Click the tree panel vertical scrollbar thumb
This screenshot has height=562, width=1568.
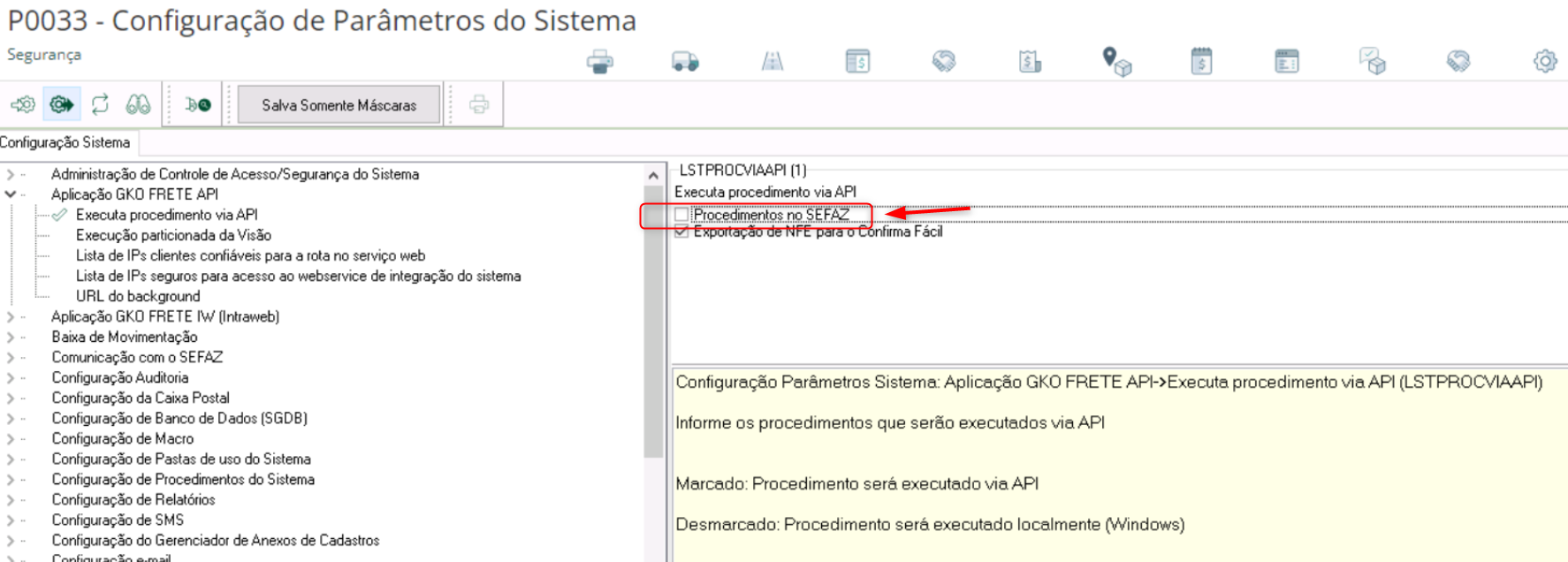[653, 323]
